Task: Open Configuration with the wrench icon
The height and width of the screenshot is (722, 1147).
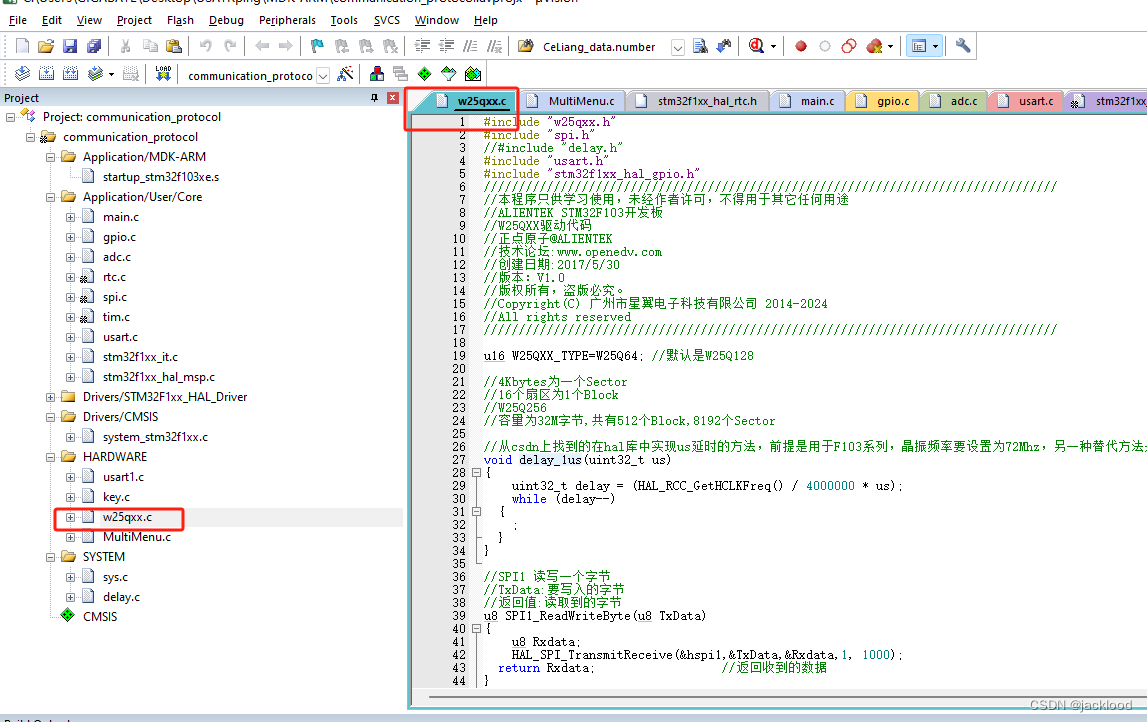Action: point(963,46)
